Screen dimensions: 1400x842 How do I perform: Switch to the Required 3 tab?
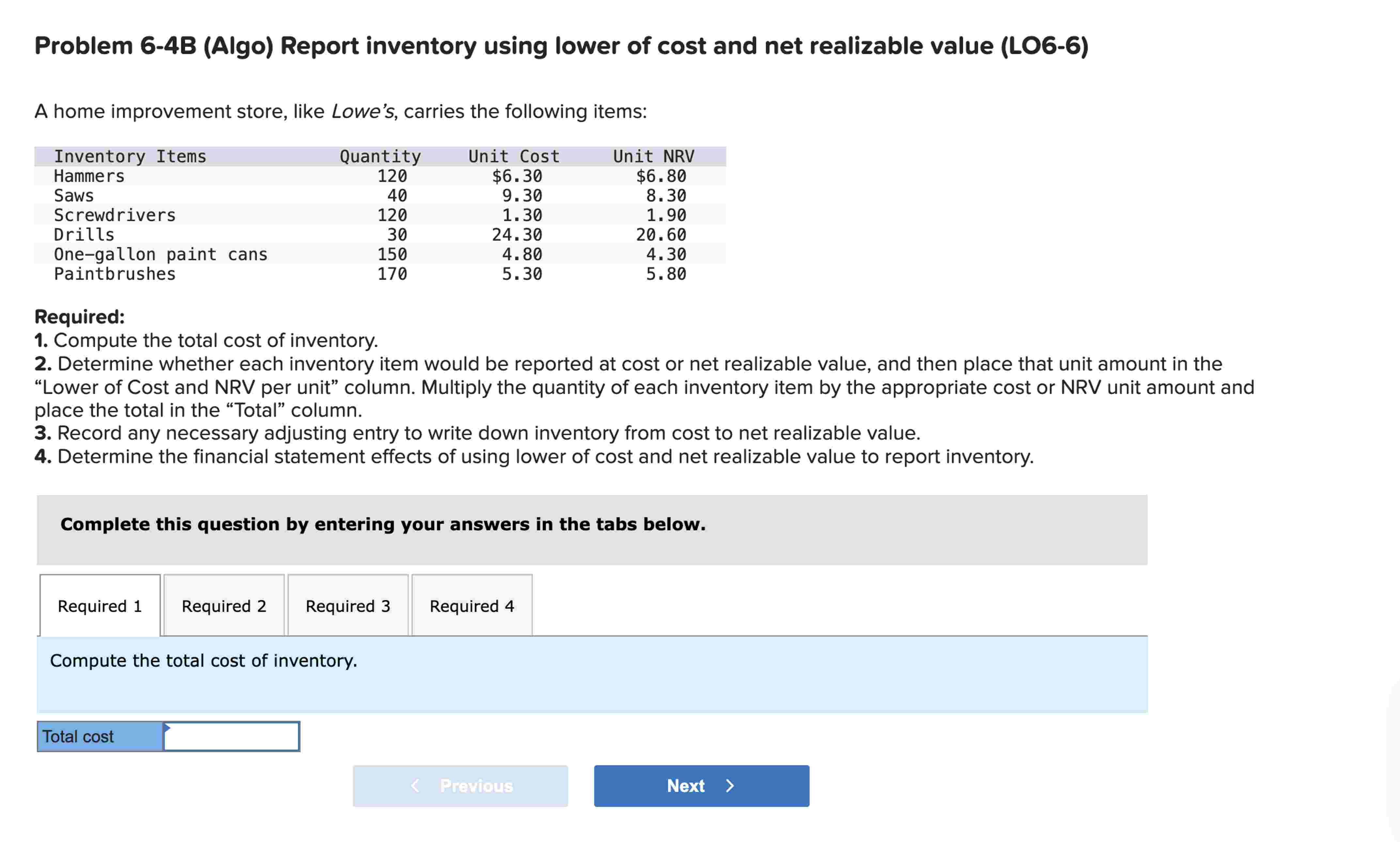(348, 605)
